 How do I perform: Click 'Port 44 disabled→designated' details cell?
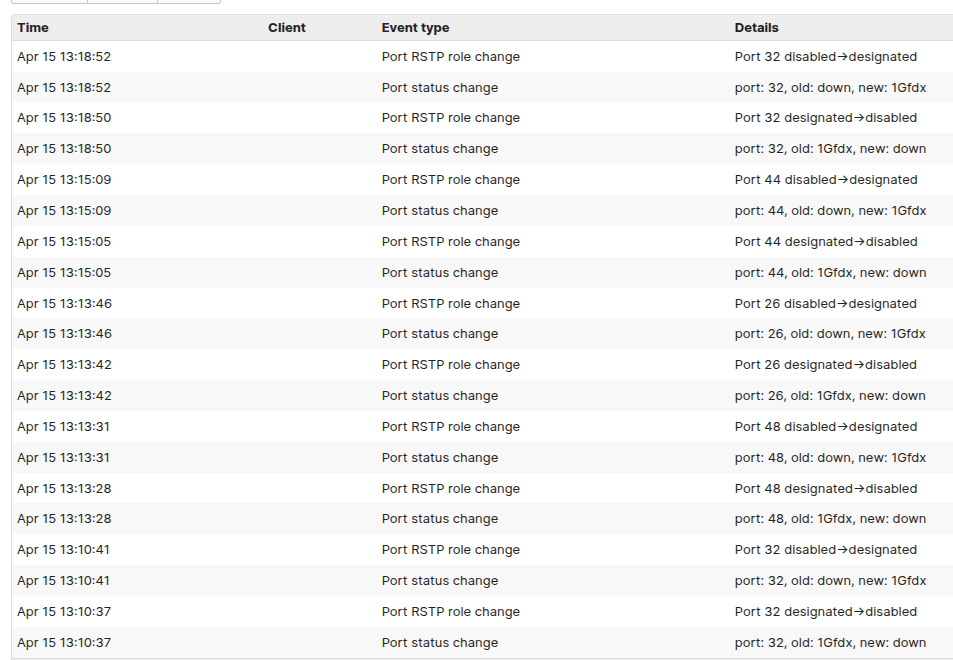825,180
